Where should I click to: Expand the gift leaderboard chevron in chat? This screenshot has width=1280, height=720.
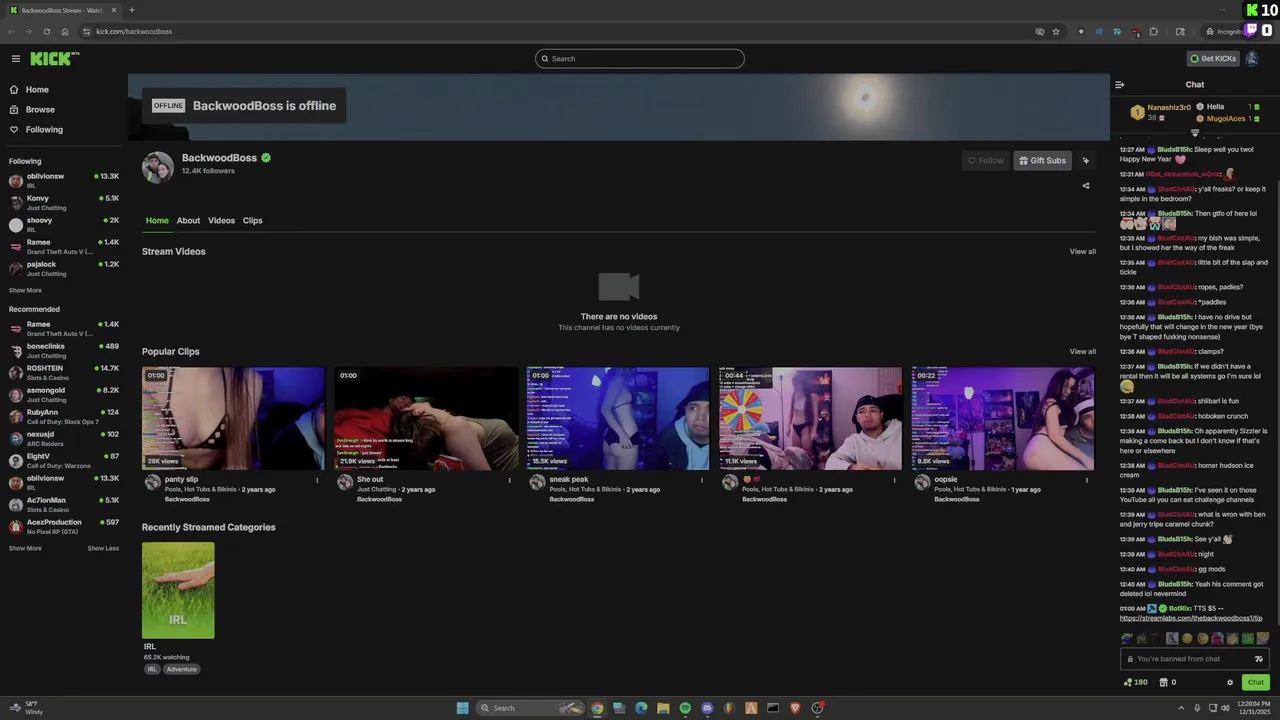click(1194, 132)
